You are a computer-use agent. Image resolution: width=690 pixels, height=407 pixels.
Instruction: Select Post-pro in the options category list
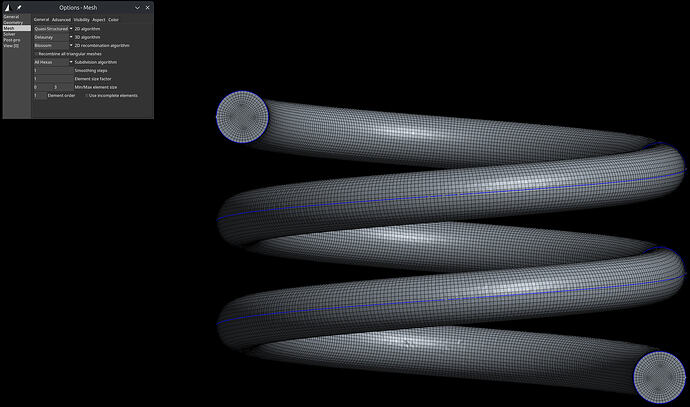coord(17,40)
